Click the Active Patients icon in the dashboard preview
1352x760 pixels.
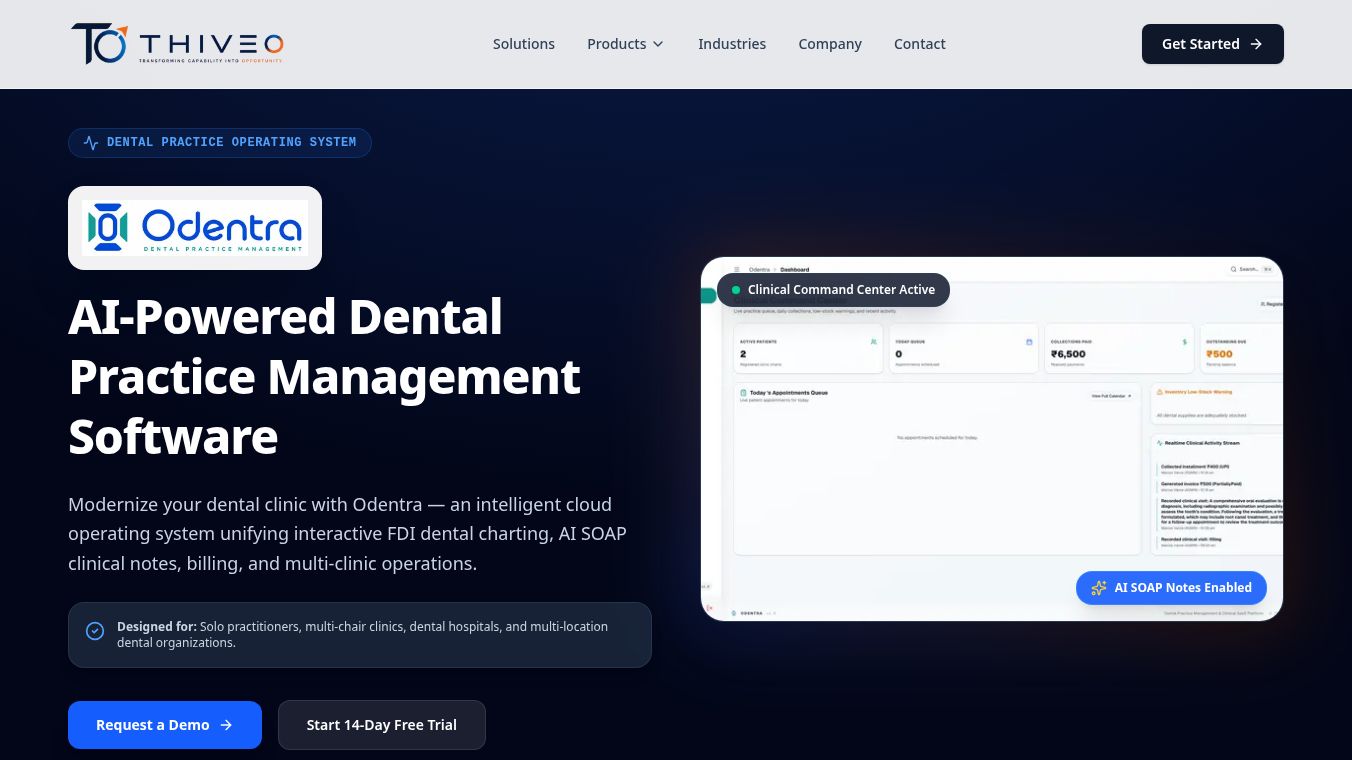(x=873, y=342)
